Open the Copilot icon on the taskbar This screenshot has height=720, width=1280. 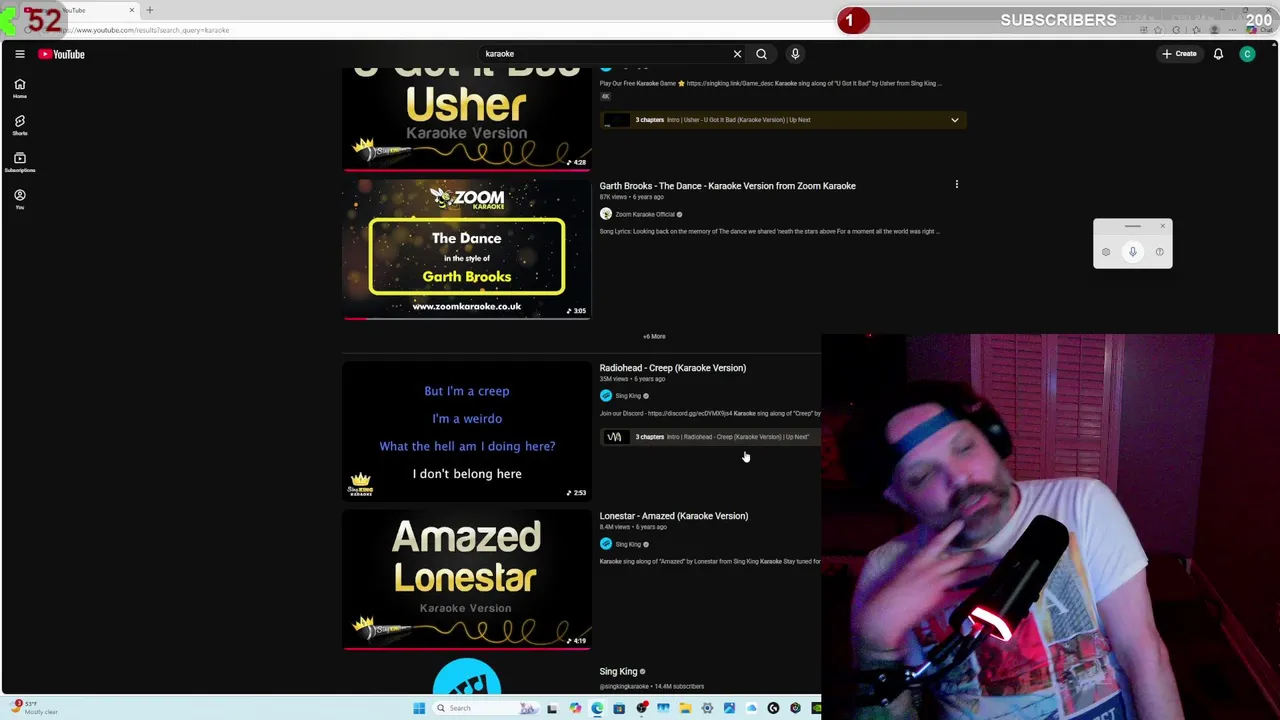tap(575, 708)
